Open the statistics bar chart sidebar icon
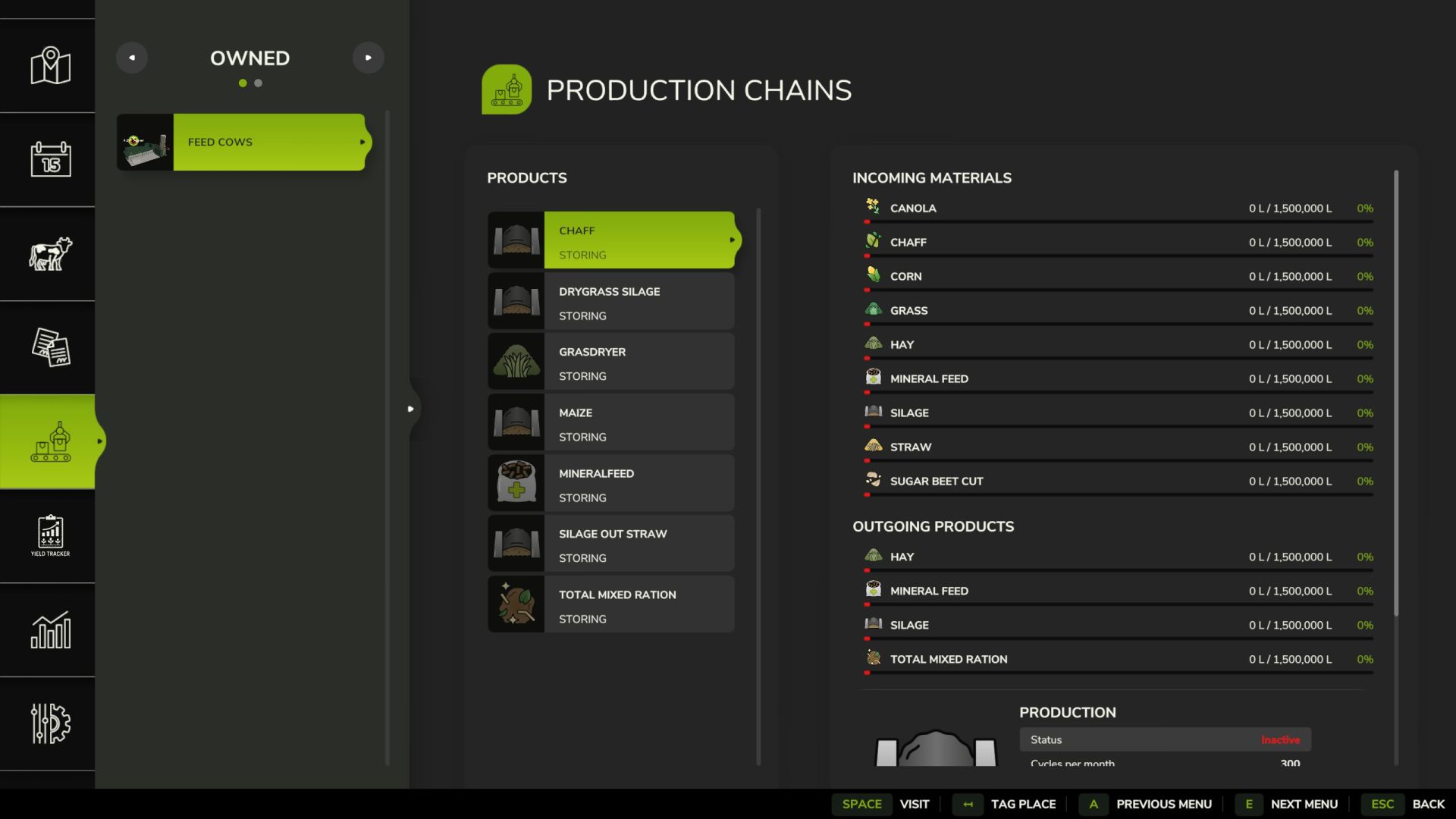1456x819 pixels. [x=50, y=629]
